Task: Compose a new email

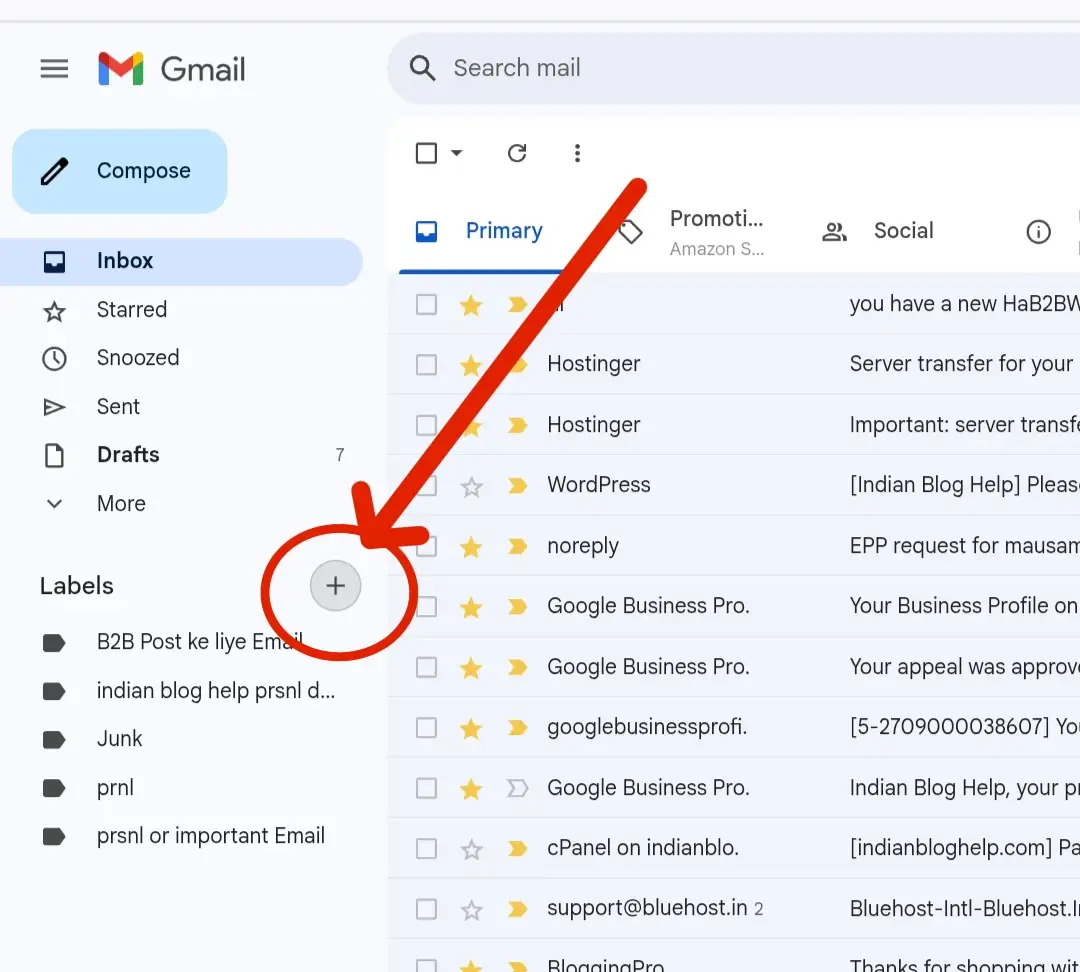Action: (x=119, y=171)
